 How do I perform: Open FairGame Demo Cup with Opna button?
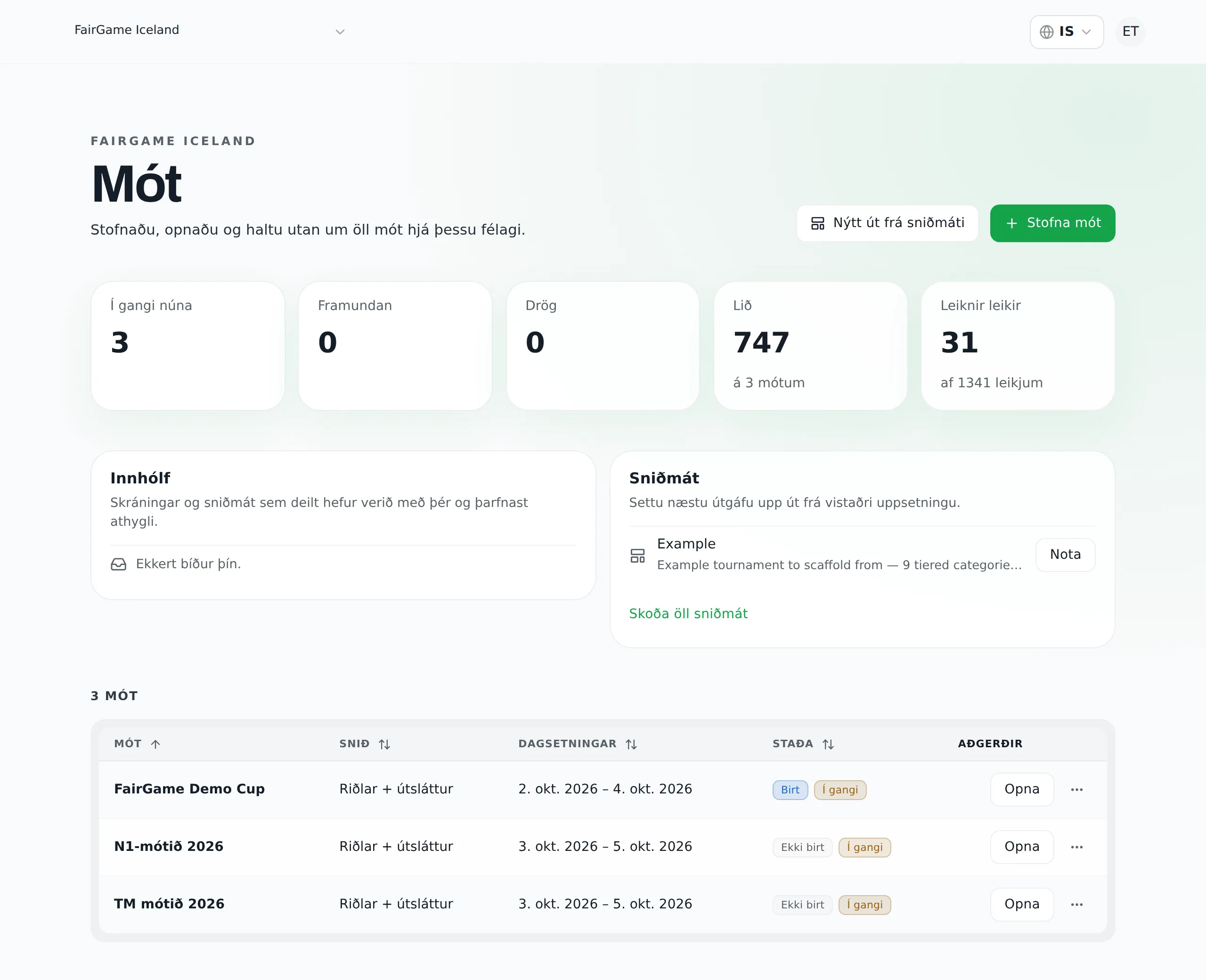point(1021,789)
